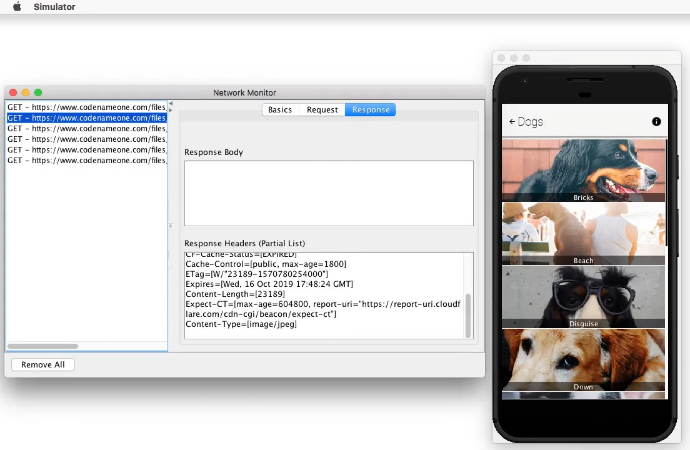Click the Response Headers vertical scrollbar
The image size is (690, 450).
click(x=468, y=315)
